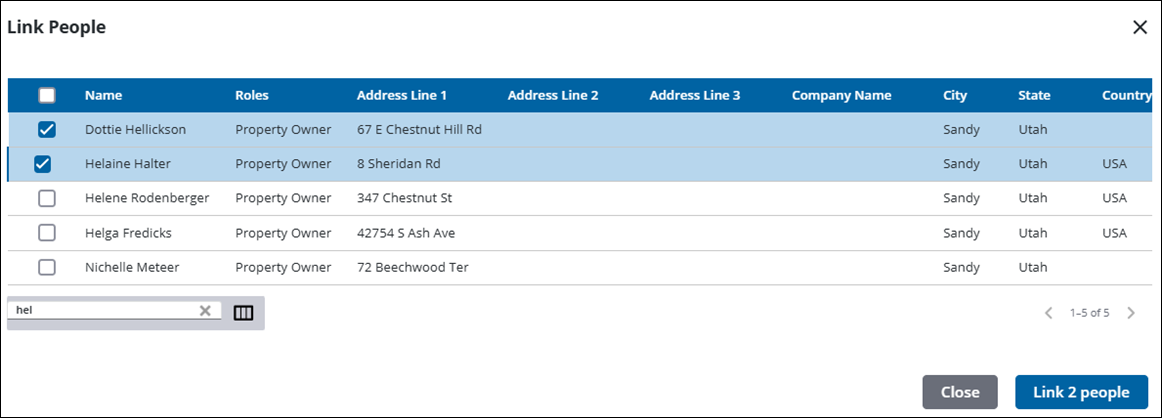Screen dimensions: 1162x418
Task: Tick the checkbox for Nichelle Meteer
Action: click(x=47, y=267)
